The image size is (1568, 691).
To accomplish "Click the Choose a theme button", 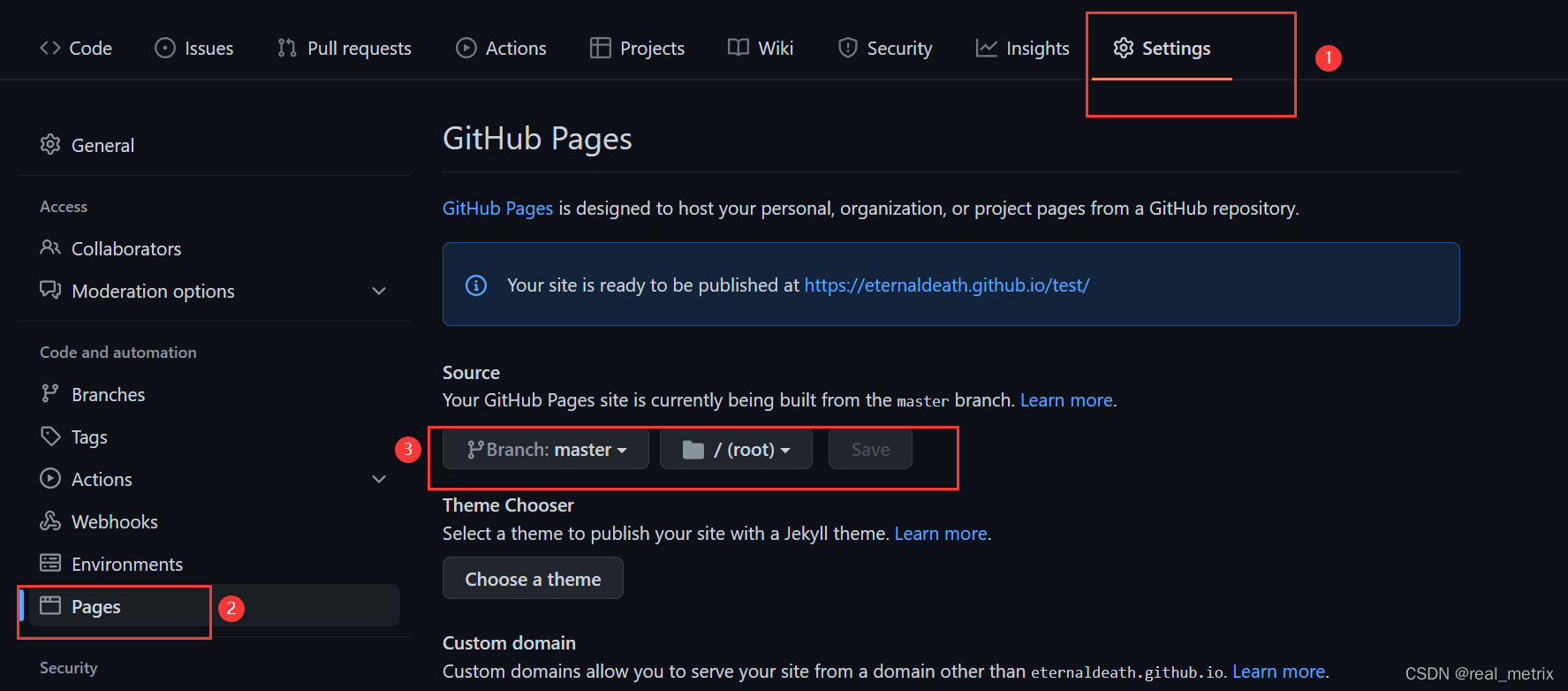I will pyautogui.click(x=533, y=578).
